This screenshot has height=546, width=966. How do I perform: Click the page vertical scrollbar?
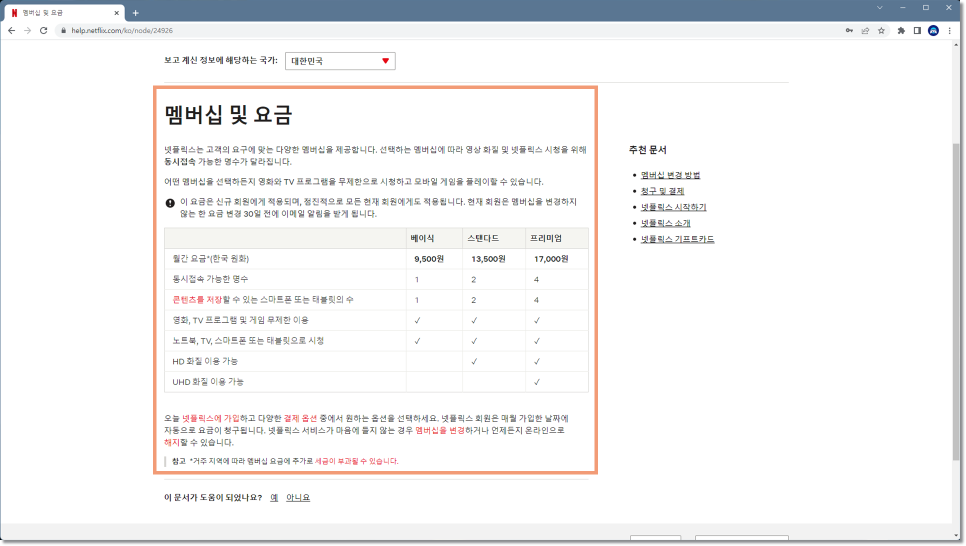tap(956, 301)
